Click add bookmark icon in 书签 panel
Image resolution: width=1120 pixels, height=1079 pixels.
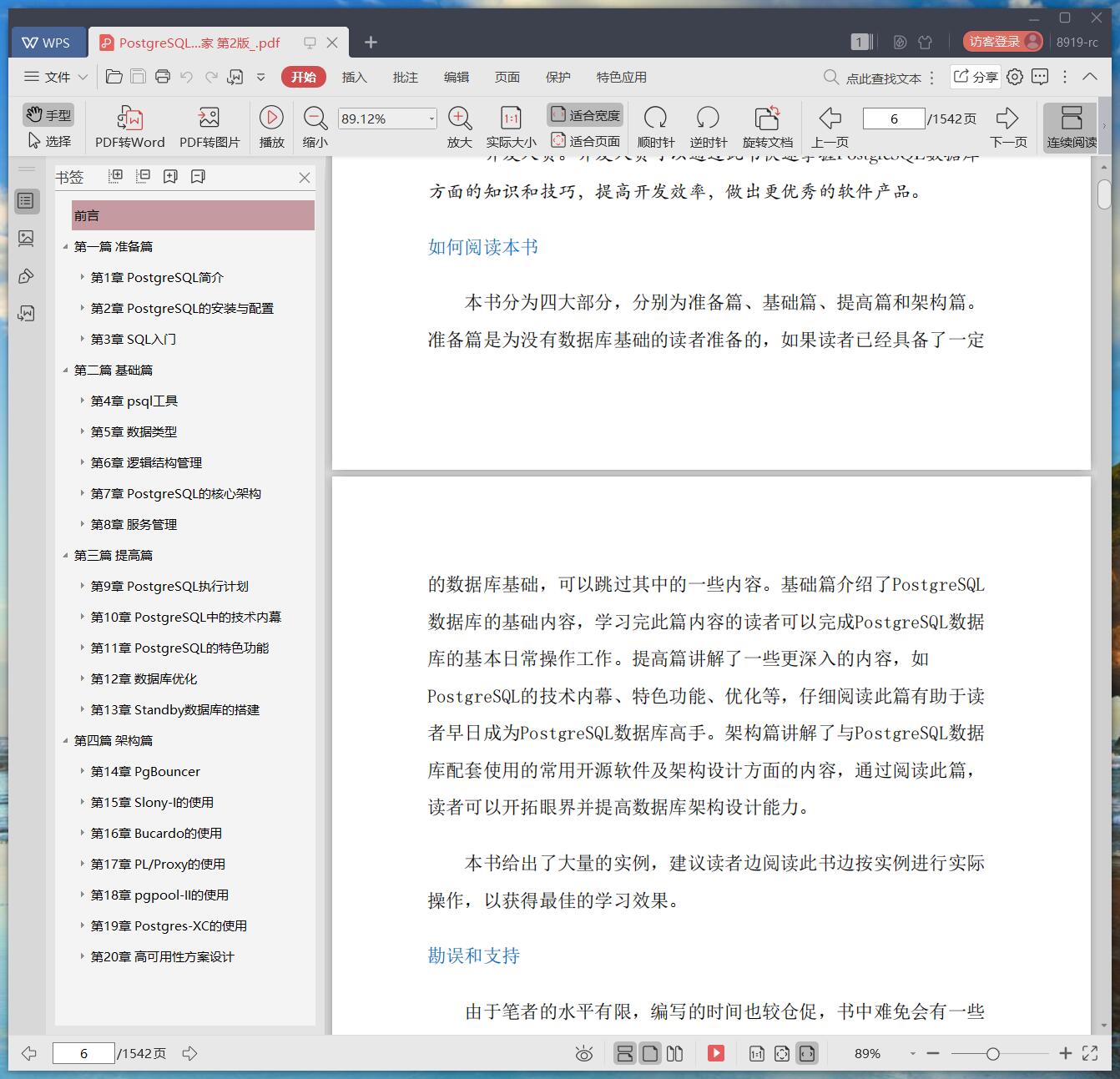click(x=170, y=176)
